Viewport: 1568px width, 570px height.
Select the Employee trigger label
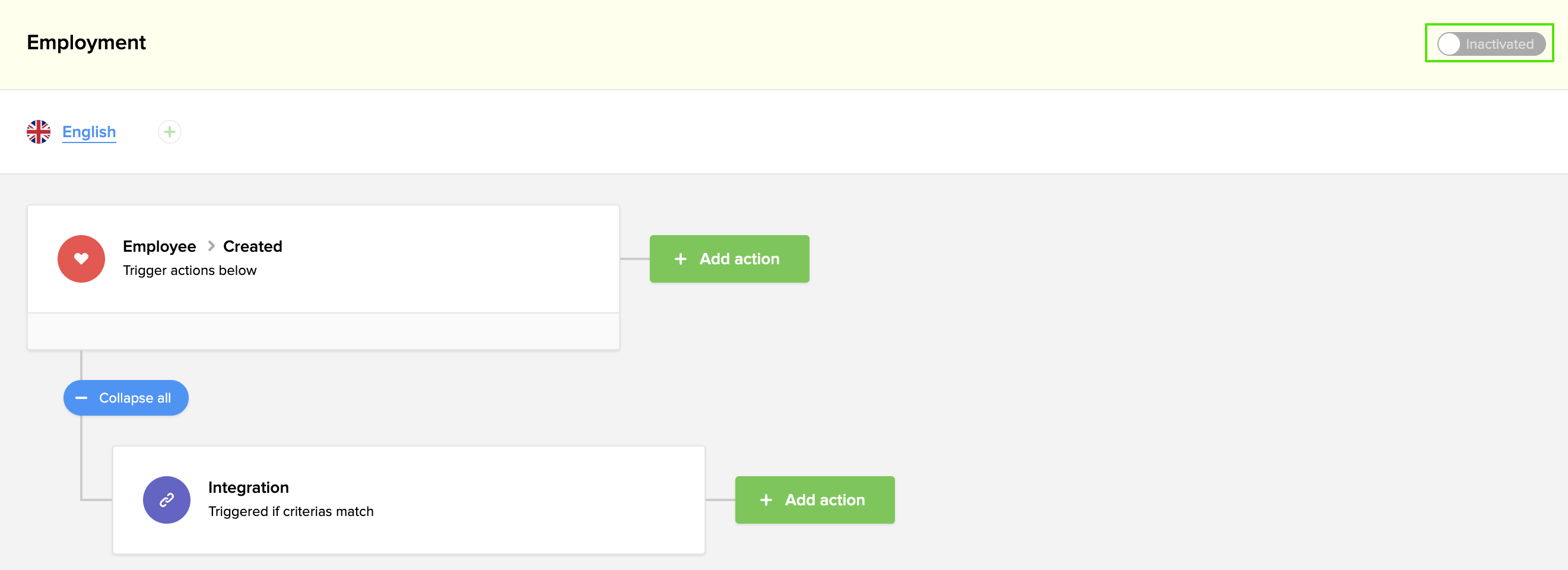pos(159,246)
